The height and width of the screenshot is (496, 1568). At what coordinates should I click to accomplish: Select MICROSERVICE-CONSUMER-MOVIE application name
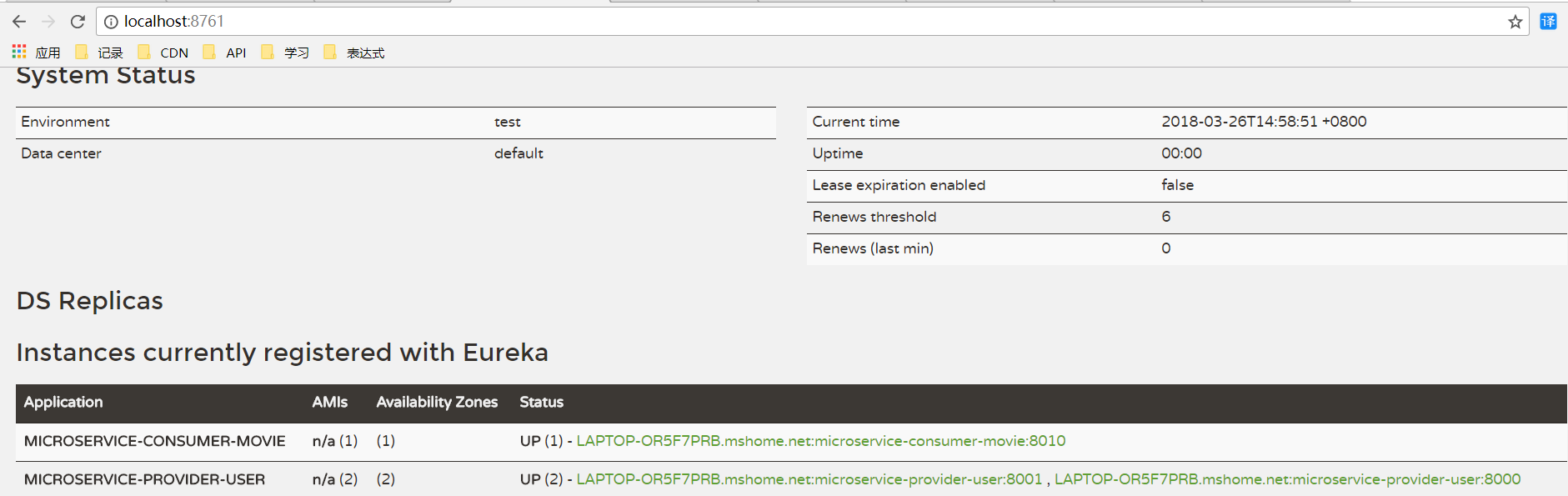[155, 441]
